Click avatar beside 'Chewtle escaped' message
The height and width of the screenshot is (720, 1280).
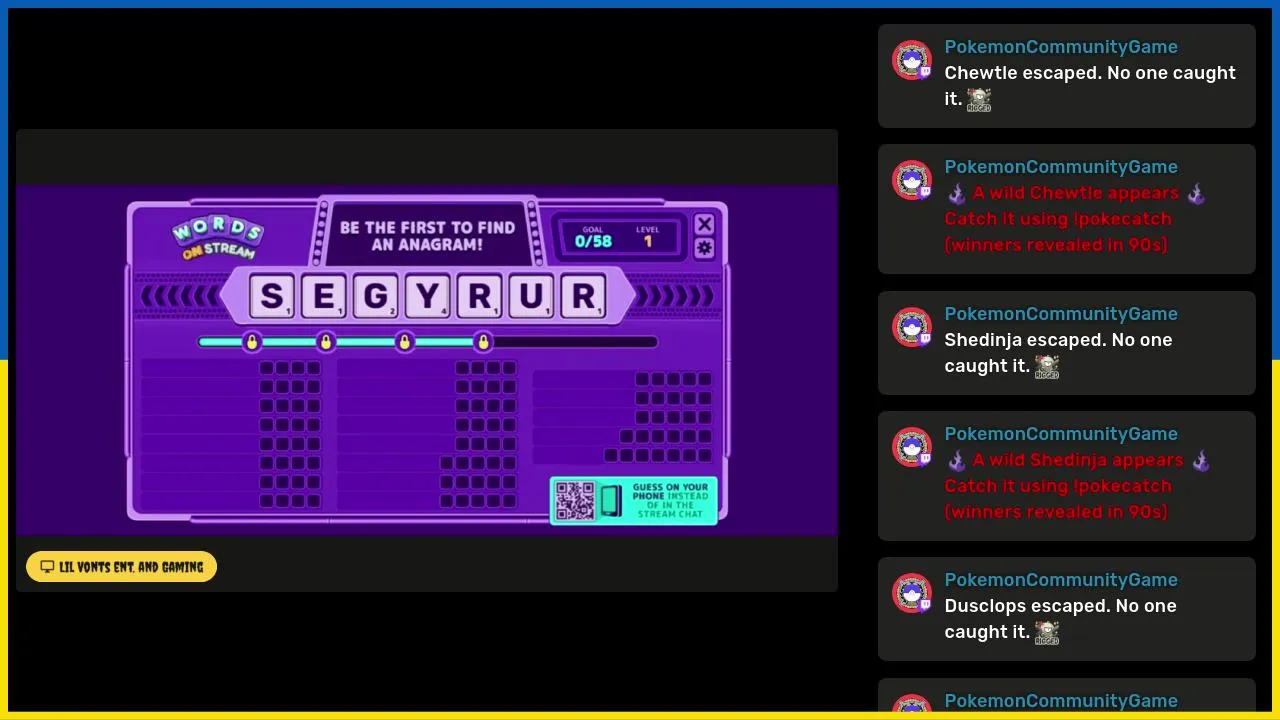(x=912, y=61)
